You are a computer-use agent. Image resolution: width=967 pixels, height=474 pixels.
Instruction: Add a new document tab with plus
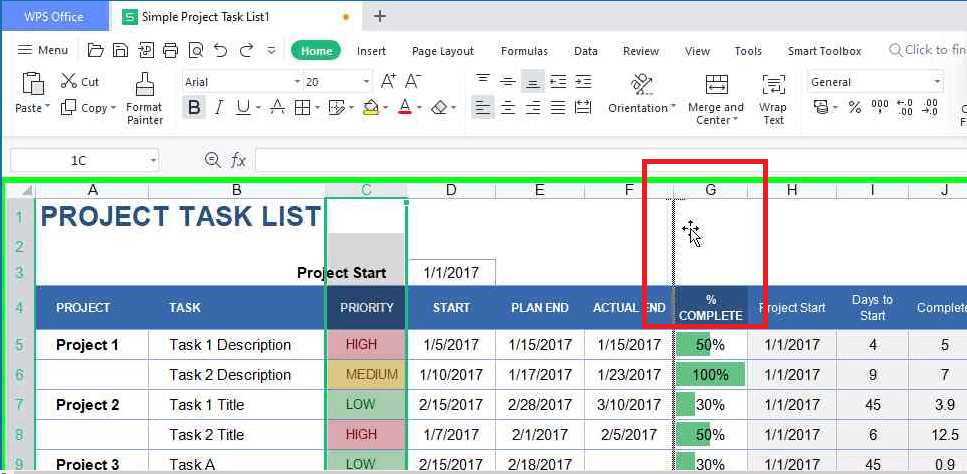point(380,17)
